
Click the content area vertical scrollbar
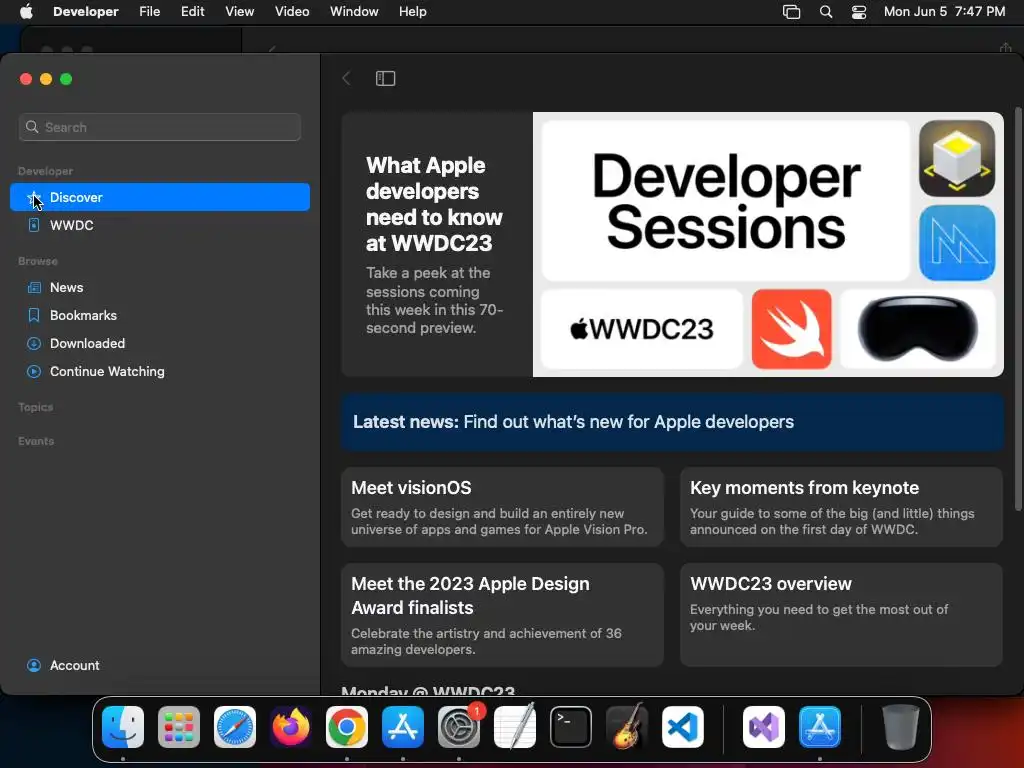[x=1018, y=308]
